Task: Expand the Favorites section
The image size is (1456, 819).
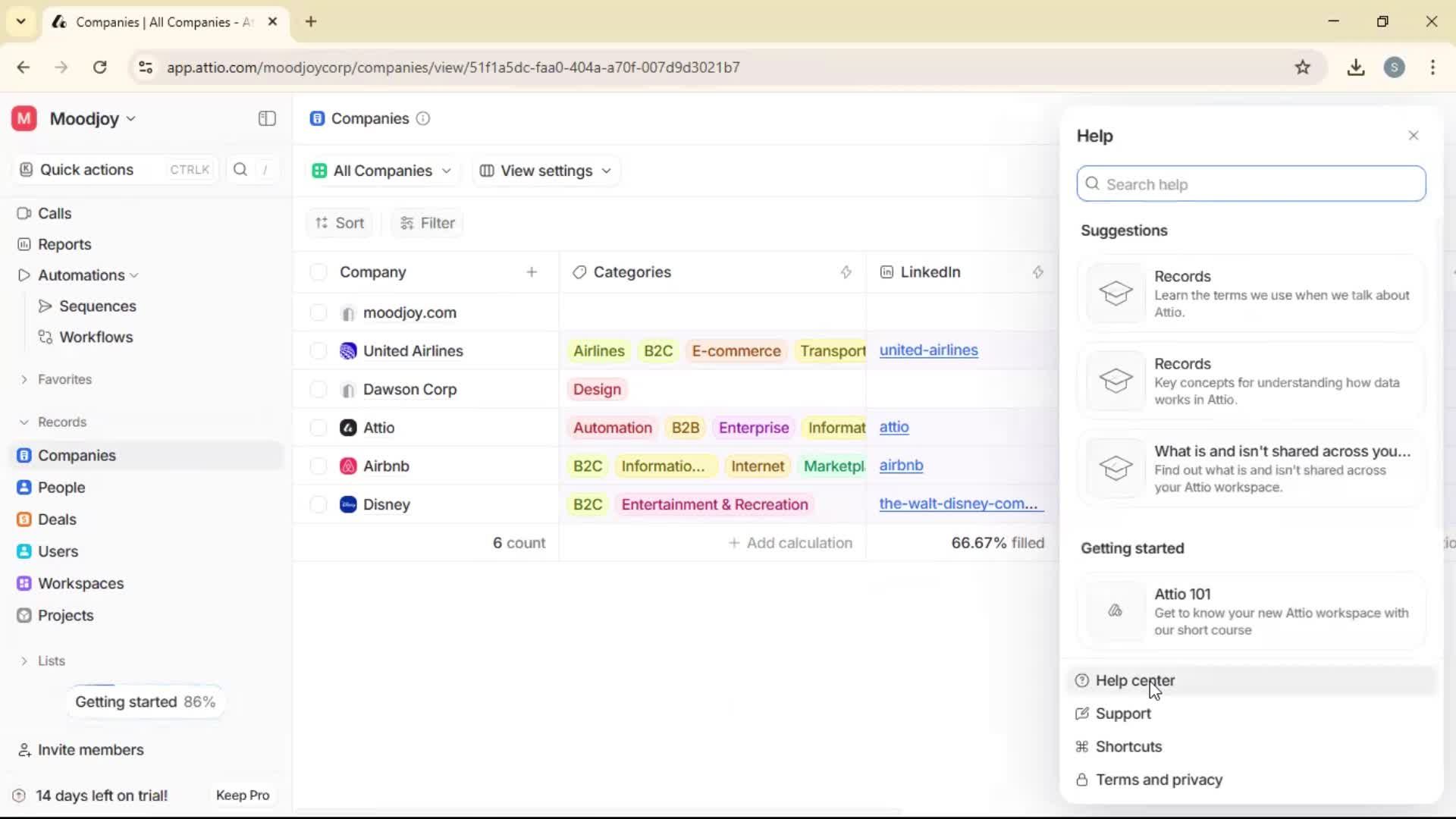Action: coord(64,379)
